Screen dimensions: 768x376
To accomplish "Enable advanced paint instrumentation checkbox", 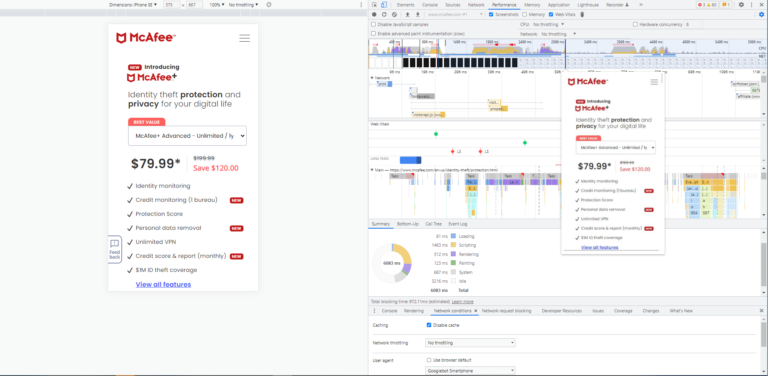I will pos(374,34).
